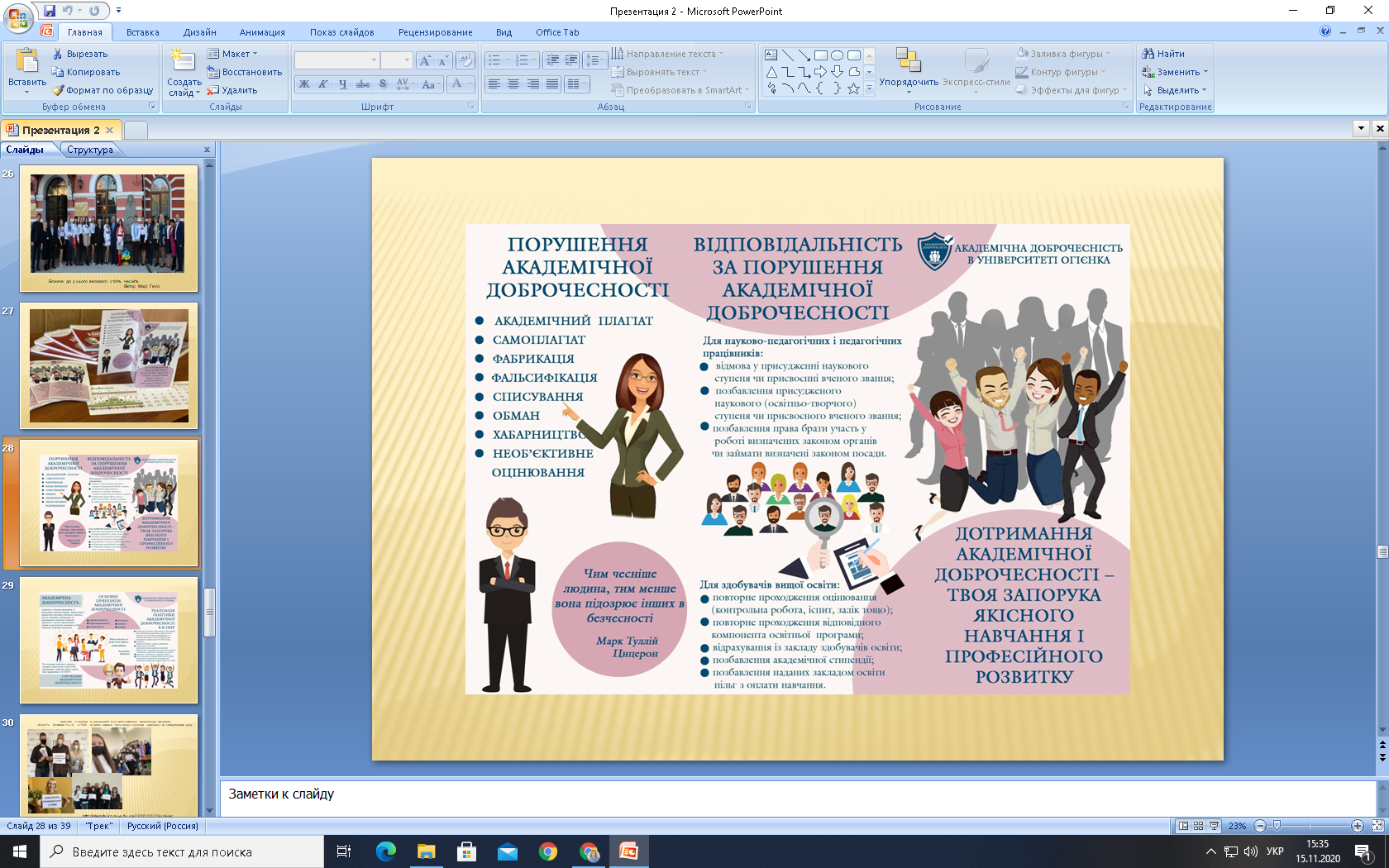1389x868 pixels.
Task: Click the Format Painter brush icon
Action: [58, 90]
